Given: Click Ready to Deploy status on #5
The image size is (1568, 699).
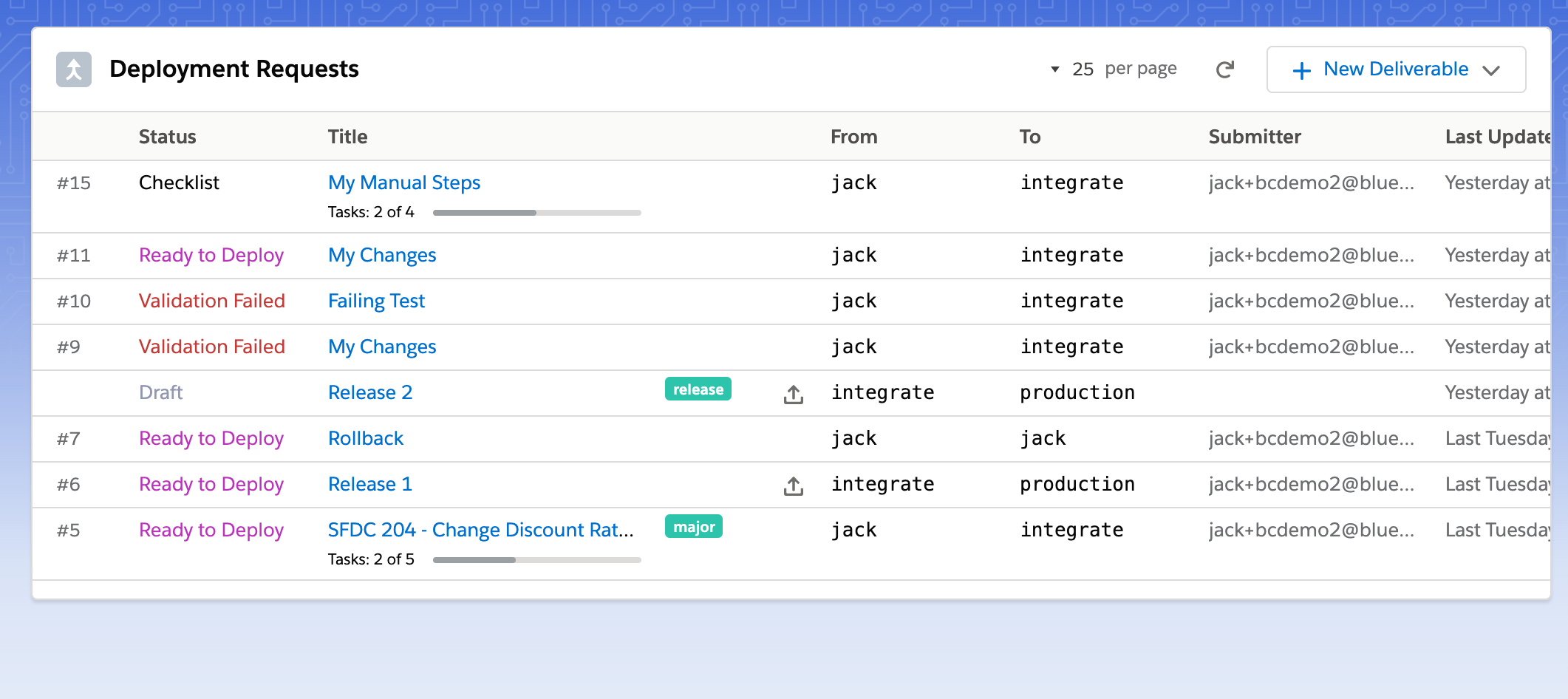Looking at the screenshot, I should click(x=211, y=530).
